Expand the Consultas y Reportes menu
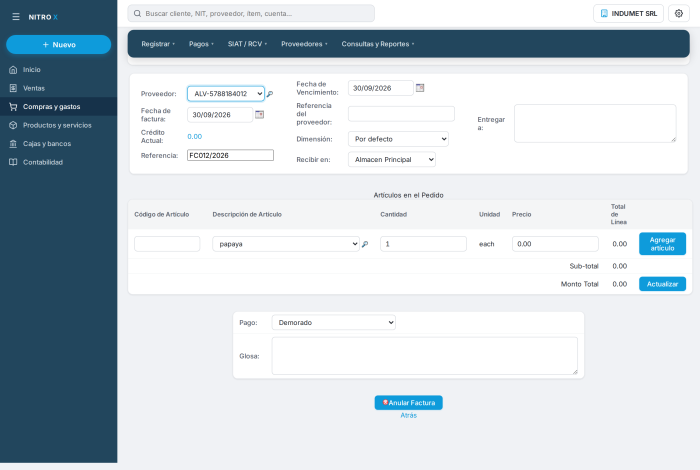The height and width of the screenshot is (470, 700). click(x=378, y=44)
